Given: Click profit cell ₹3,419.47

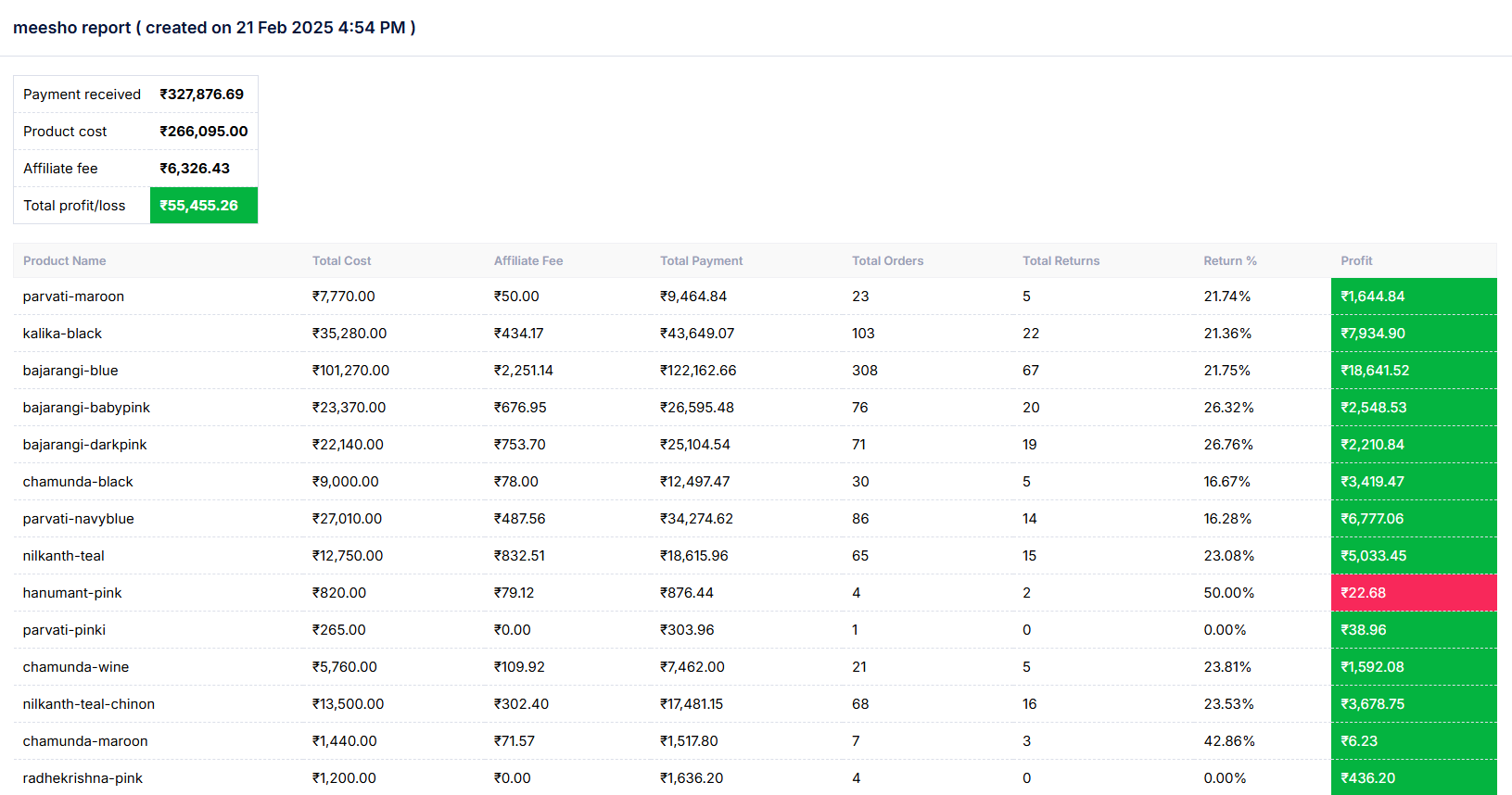Looking at the screenshot, I should click(x=1414, y=482).
